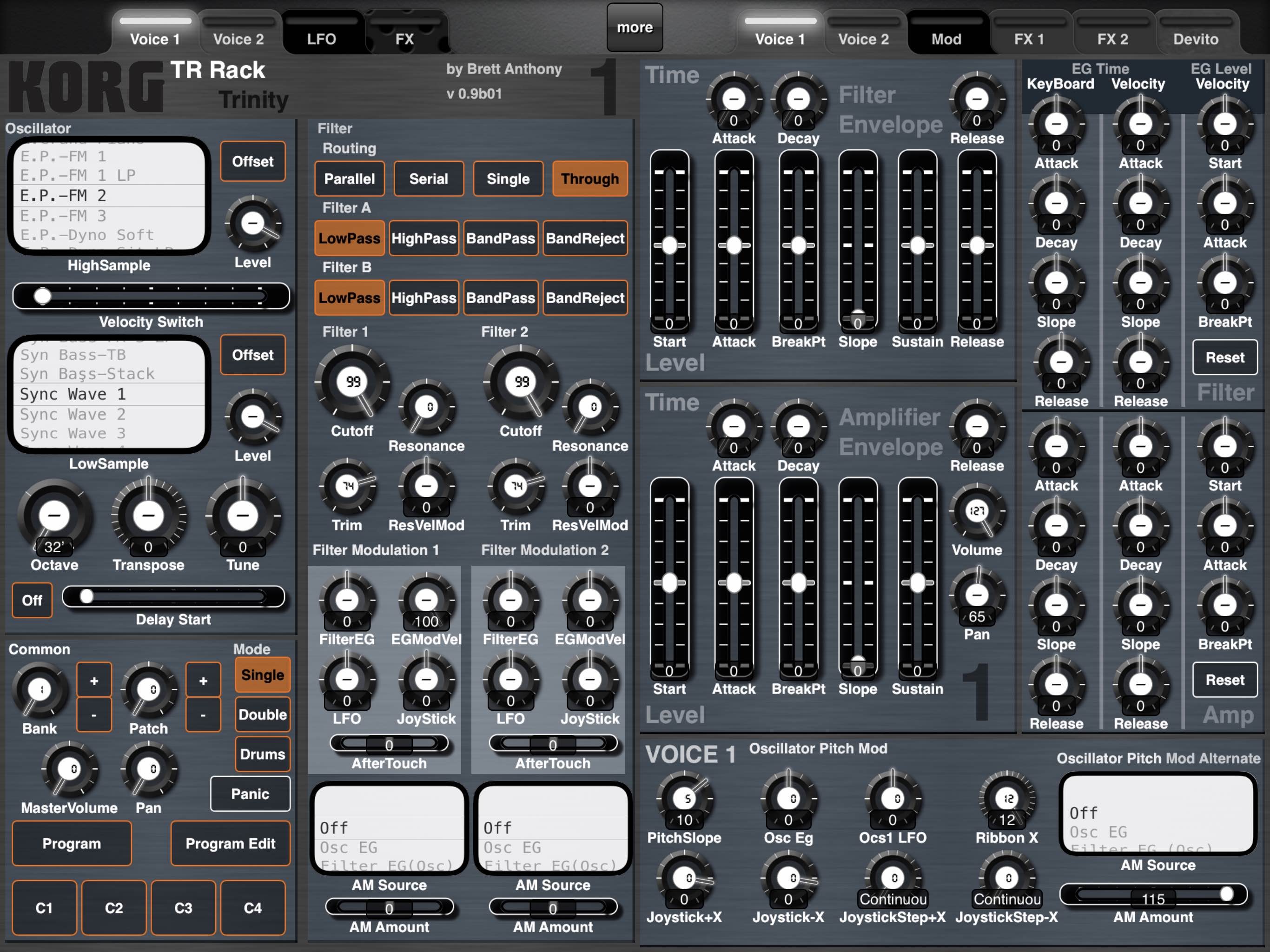This screenshot has height=952, width=1270.
Task: Toggle the Delay Start Off button
Action: pos(32,600)
